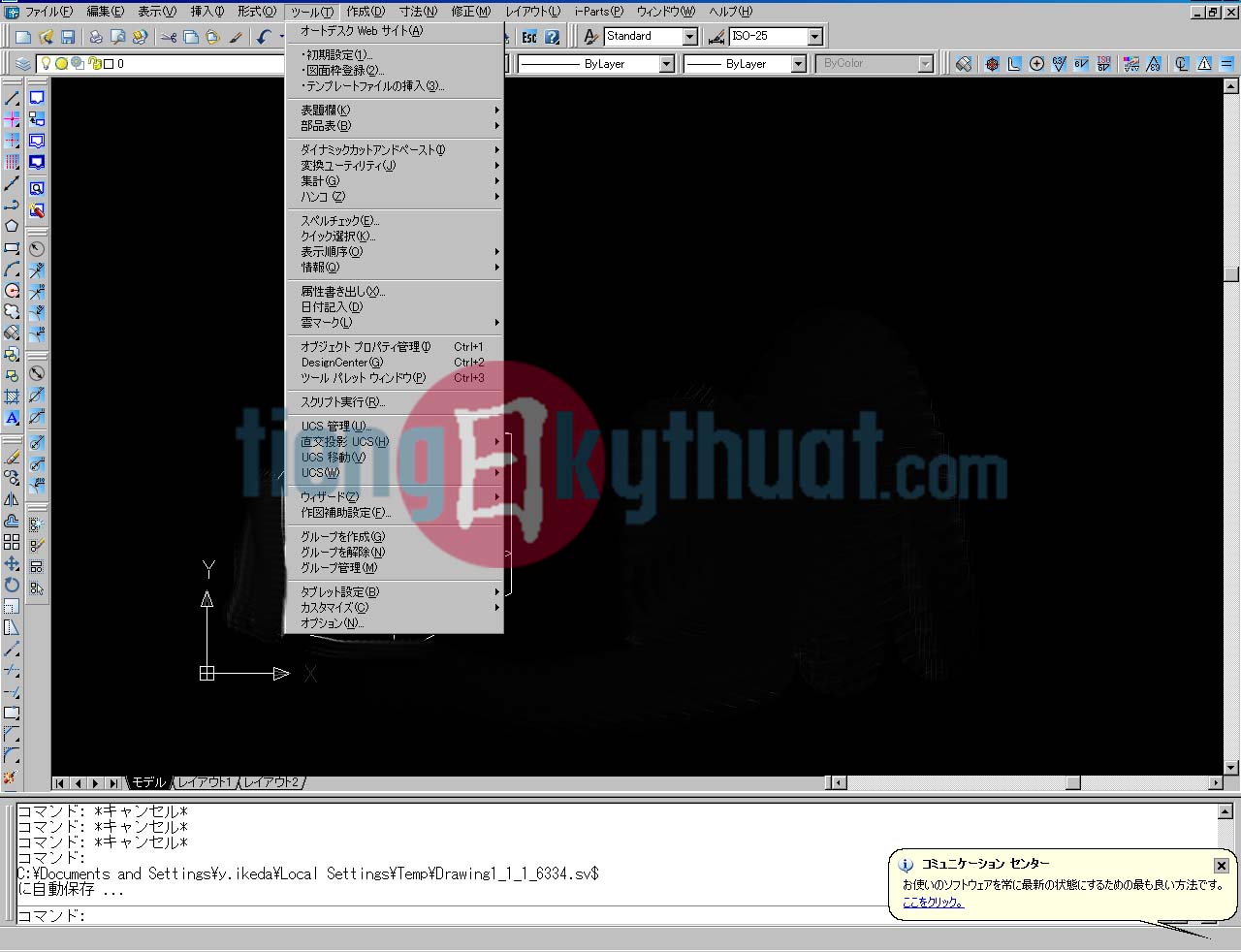Select the Circle draw tool

12,290
